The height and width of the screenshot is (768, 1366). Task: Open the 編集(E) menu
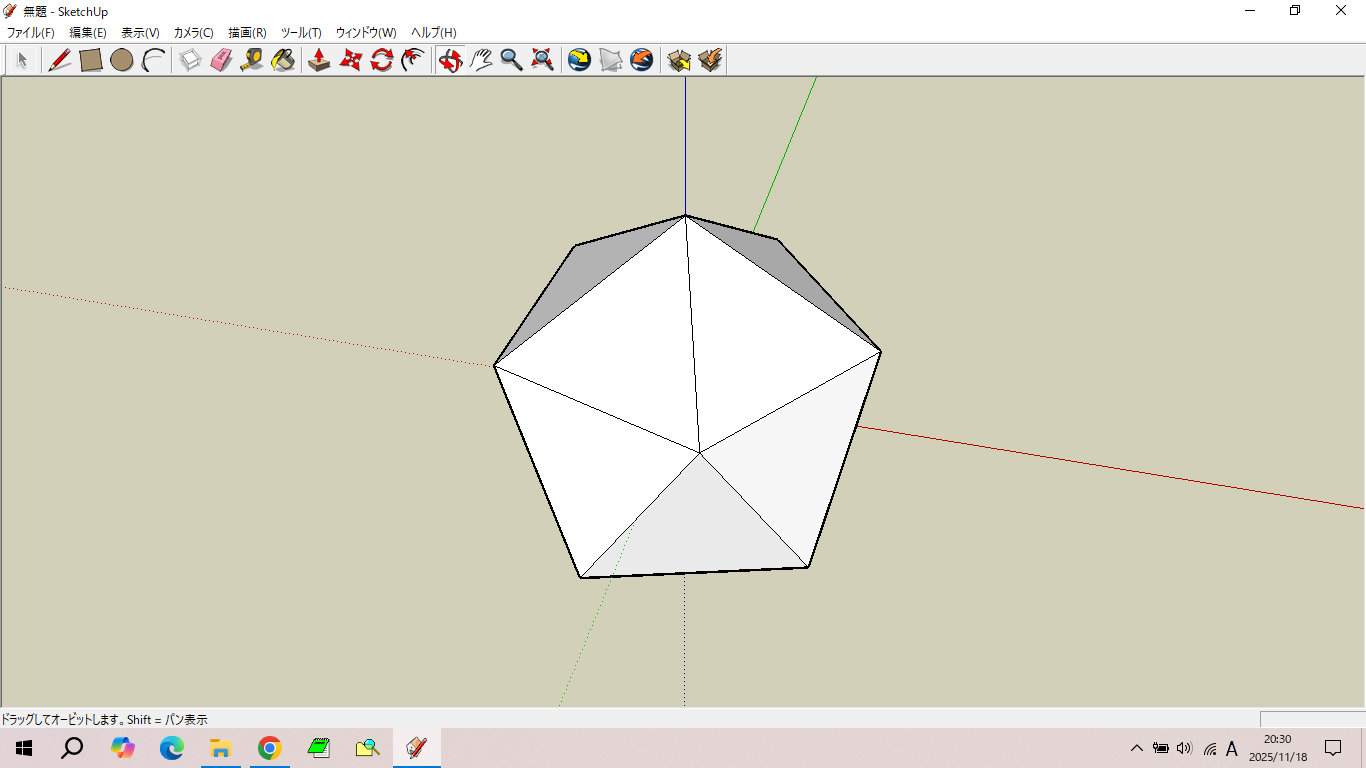(88, 33)
